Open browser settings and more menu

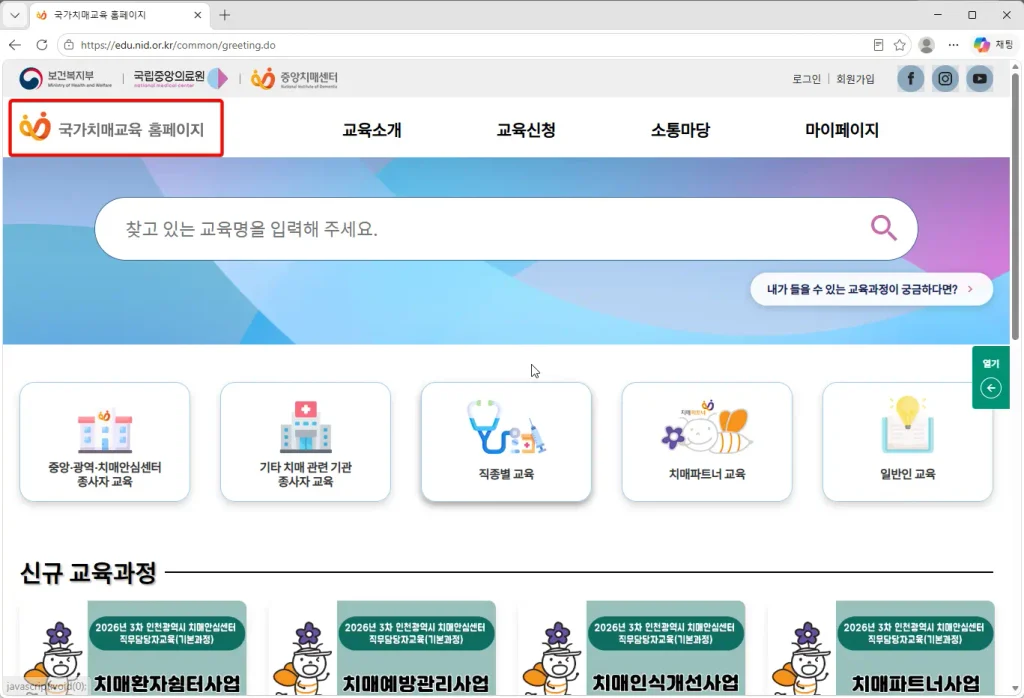point(953,45)
